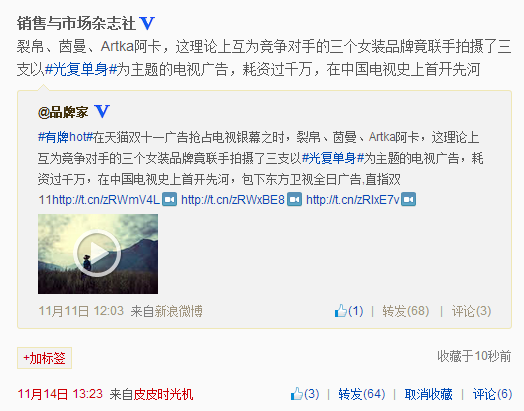Screen dimensions: 524x411
Task: Open link http://t.cn/zRWxBE8
Action: (x=233, y=200)
